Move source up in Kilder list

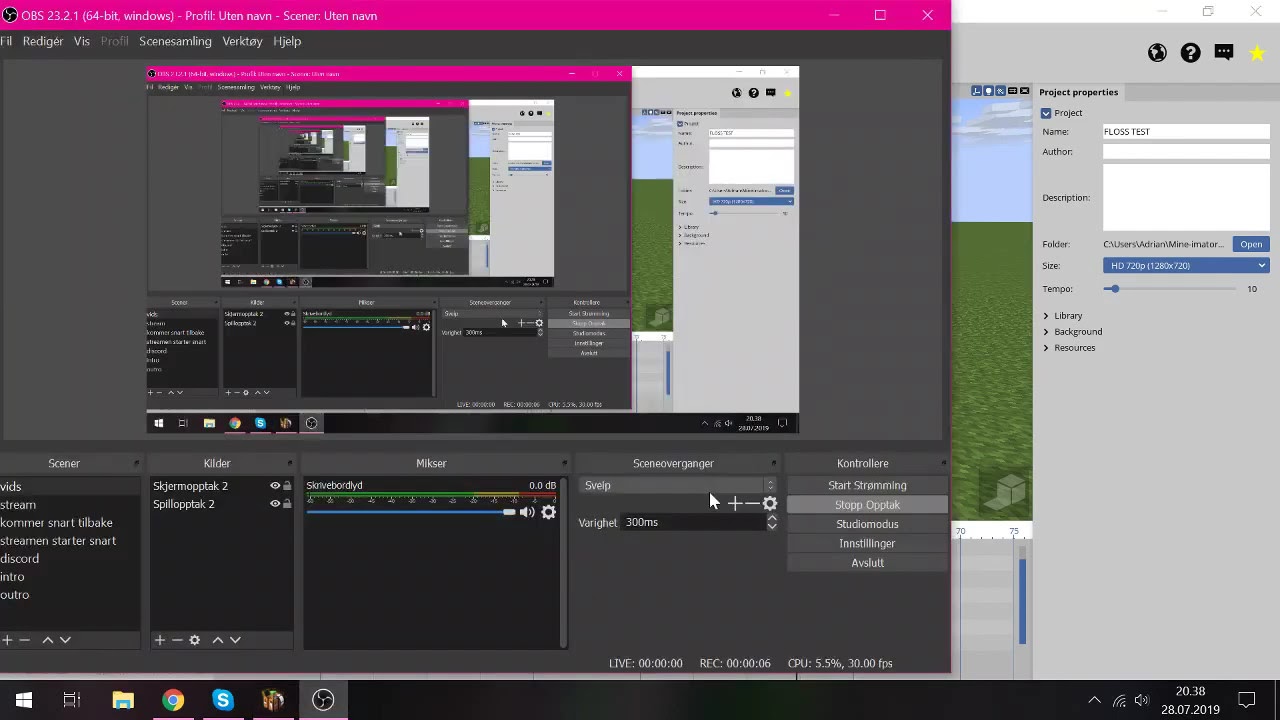217,640
